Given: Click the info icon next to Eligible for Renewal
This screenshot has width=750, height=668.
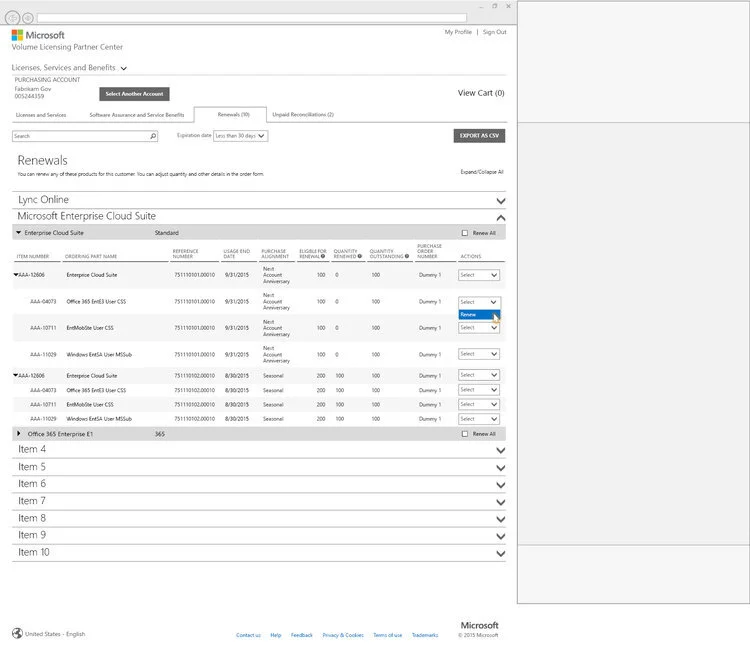Looking at the screenshot, I should (323, 256).
